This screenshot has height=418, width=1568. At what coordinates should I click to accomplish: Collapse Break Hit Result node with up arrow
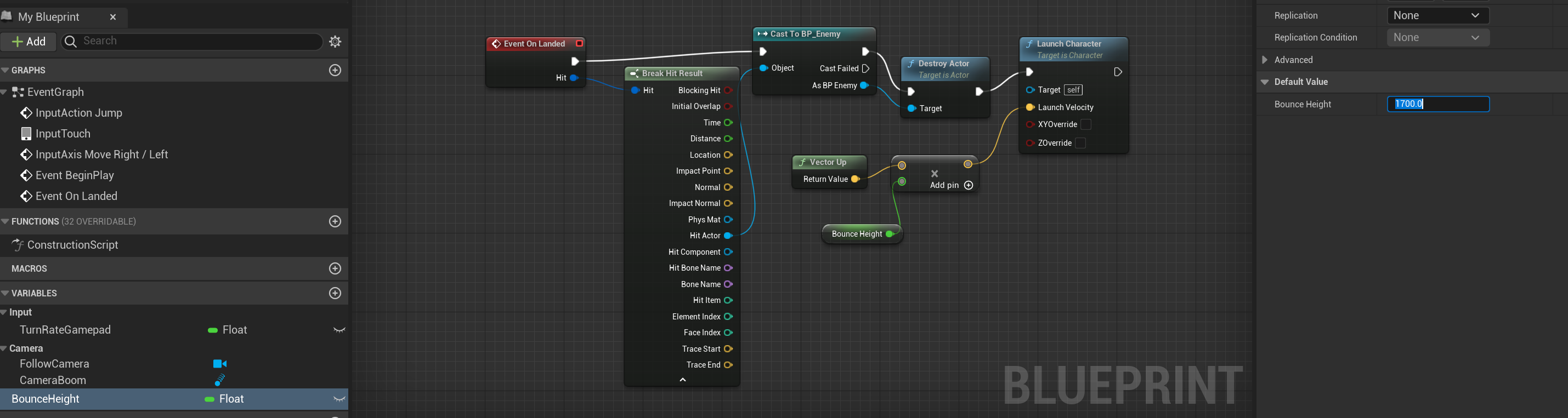point(682,380)
